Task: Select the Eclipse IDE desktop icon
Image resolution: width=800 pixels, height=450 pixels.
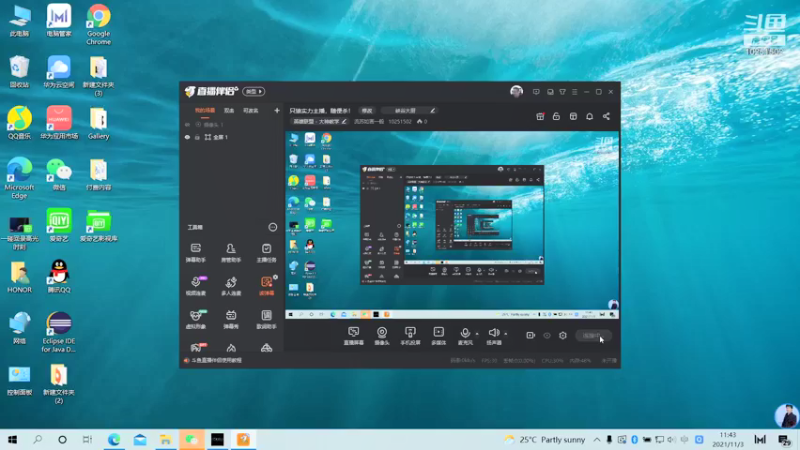Action: coord(59,332)
